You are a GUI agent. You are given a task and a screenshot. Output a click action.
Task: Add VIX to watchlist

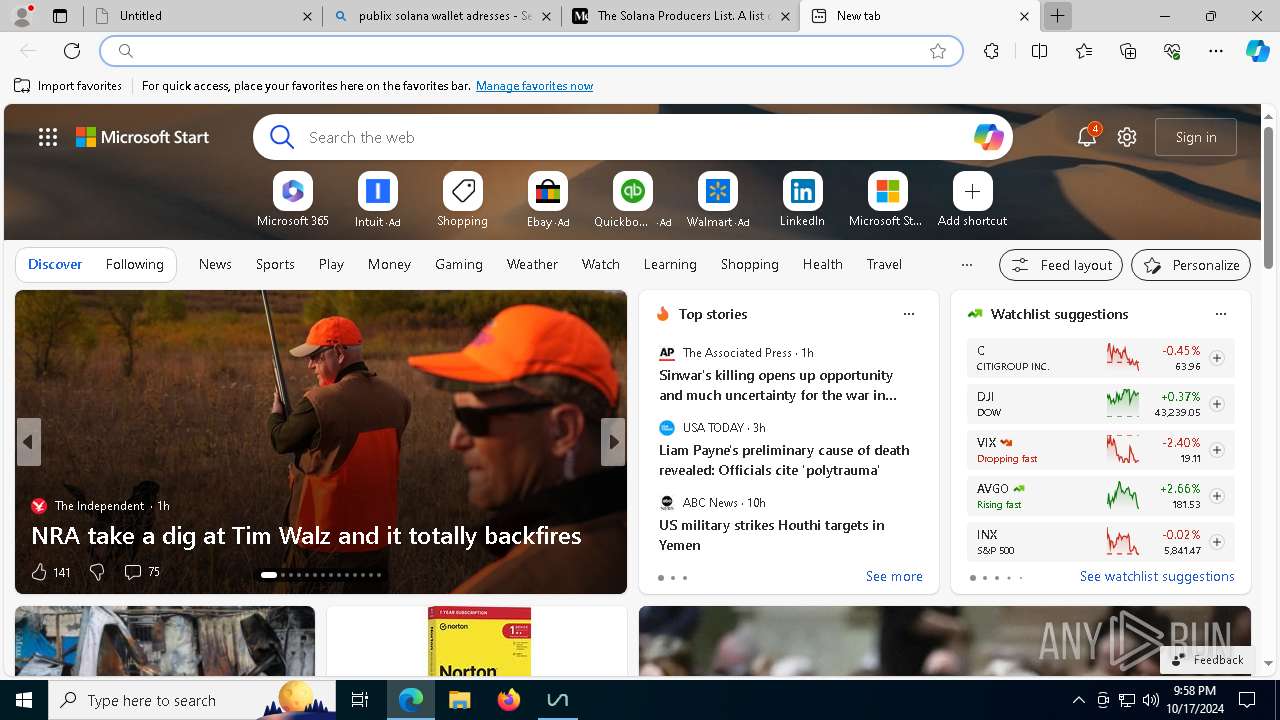click(x=1217, y=450)
